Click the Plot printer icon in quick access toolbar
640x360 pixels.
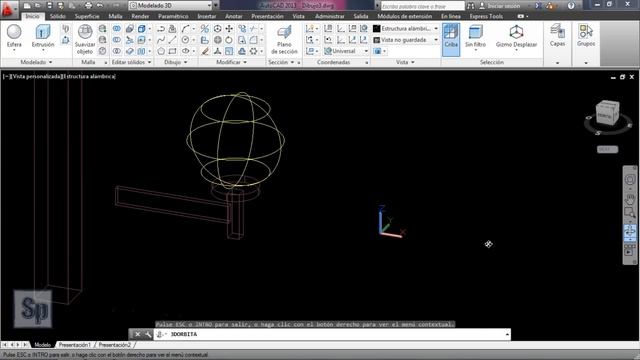(88, 6)
